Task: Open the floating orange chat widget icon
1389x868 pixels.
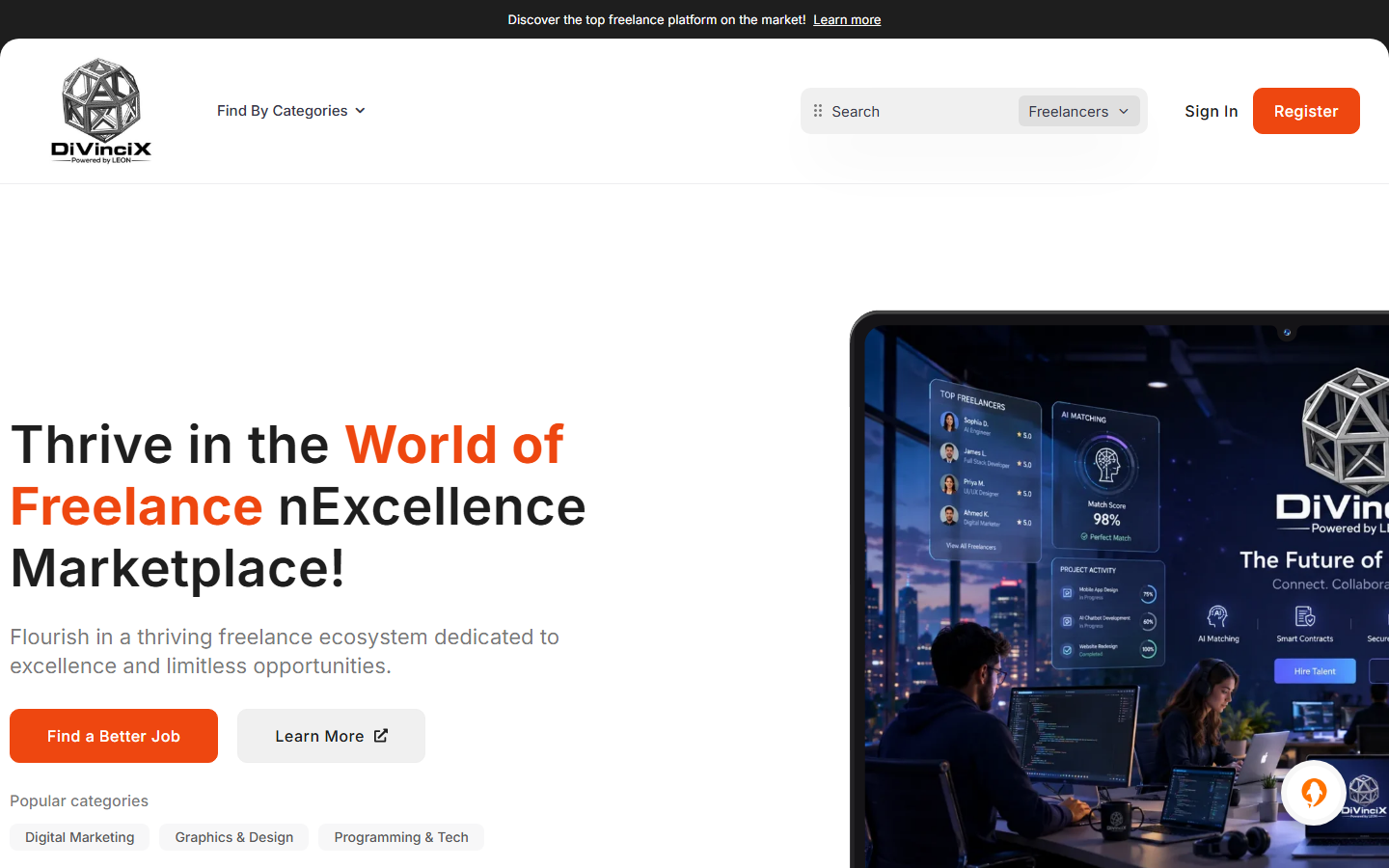Action: point(1314,793)
